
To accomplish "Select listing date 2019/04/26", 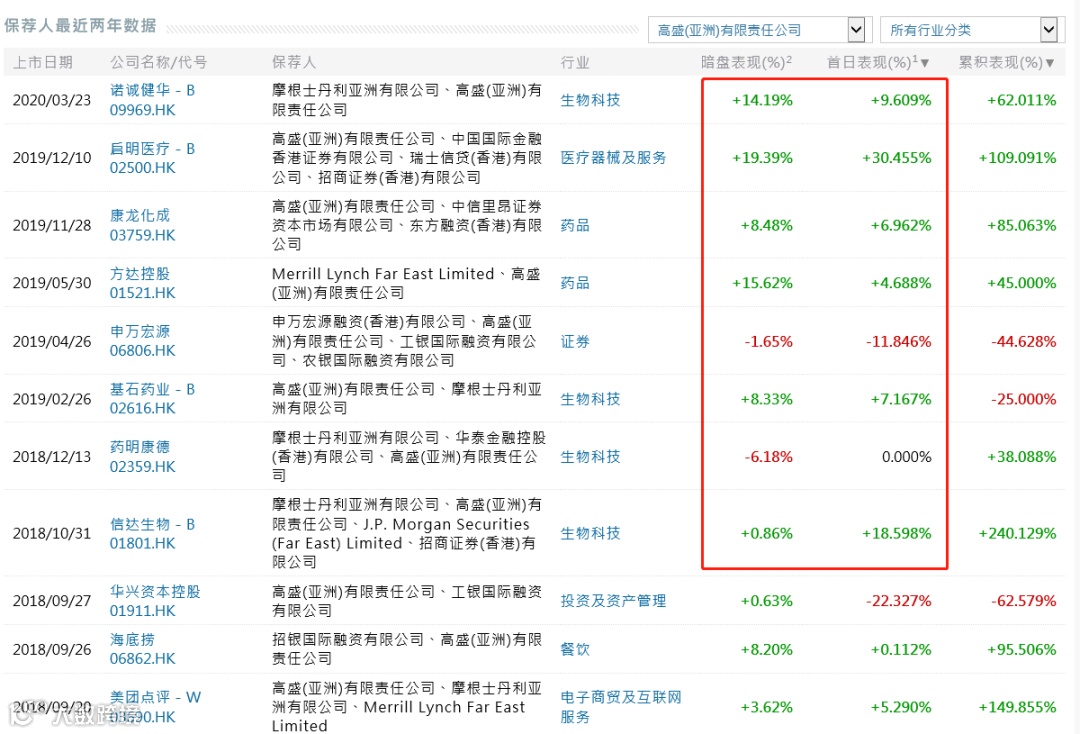I will pyautogui.click(x=52, y=342).
